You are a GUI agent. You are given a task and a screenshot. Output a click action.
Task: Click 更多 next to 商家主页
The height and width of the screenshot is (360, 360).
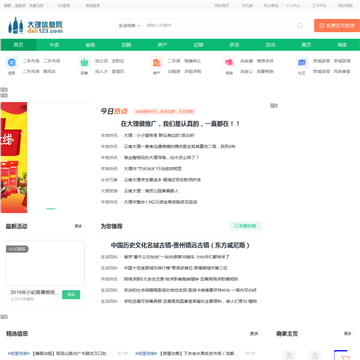(349, 333)
